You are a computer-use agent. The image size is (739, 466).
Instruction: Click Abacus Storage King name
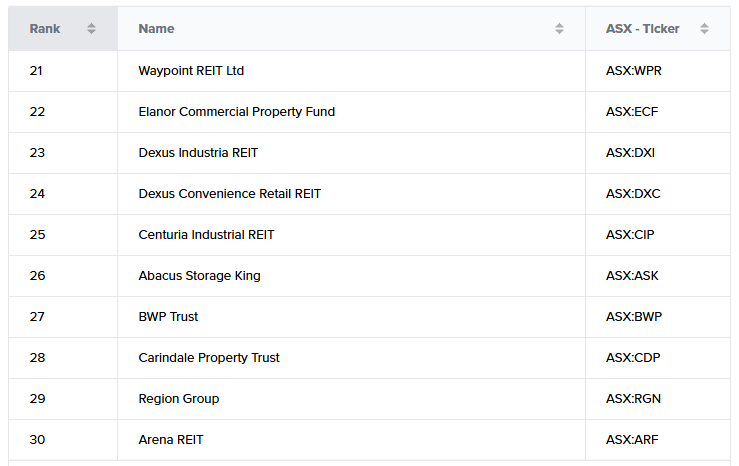pyautogui.click(x=199, y=276)
